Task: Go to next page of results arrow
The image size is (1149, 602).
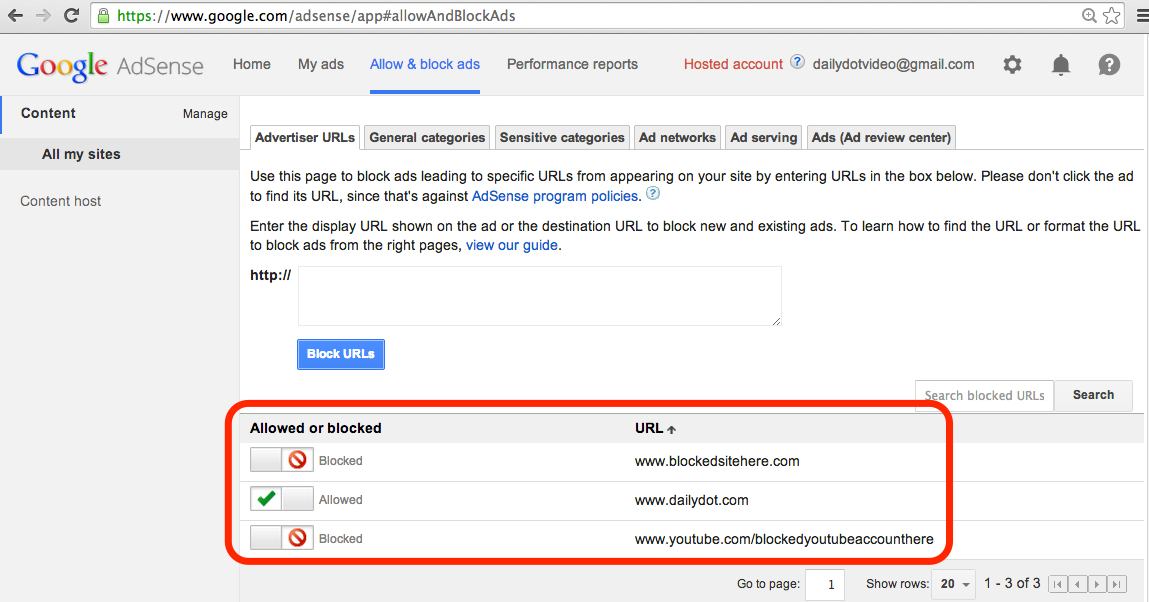Action: tap(1098, 584)
